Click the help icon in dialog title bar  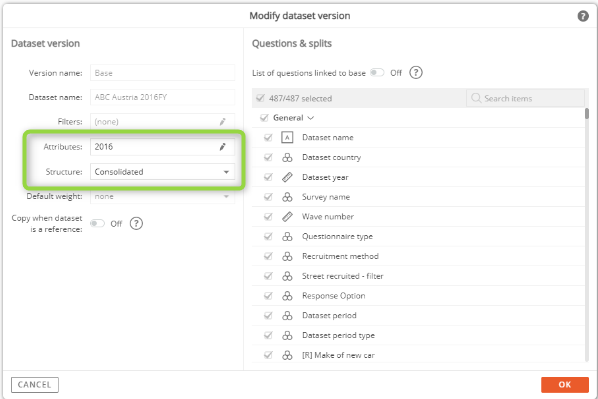pos(583,16)
